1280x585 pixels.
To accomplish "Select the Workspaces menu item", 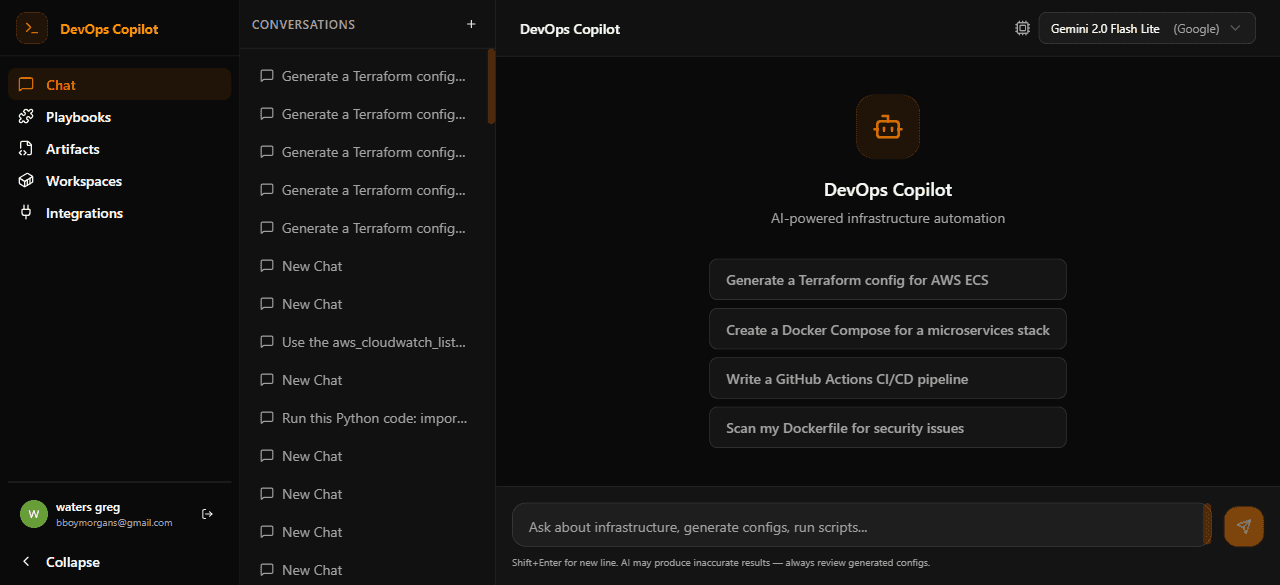I will pos(84,180).
